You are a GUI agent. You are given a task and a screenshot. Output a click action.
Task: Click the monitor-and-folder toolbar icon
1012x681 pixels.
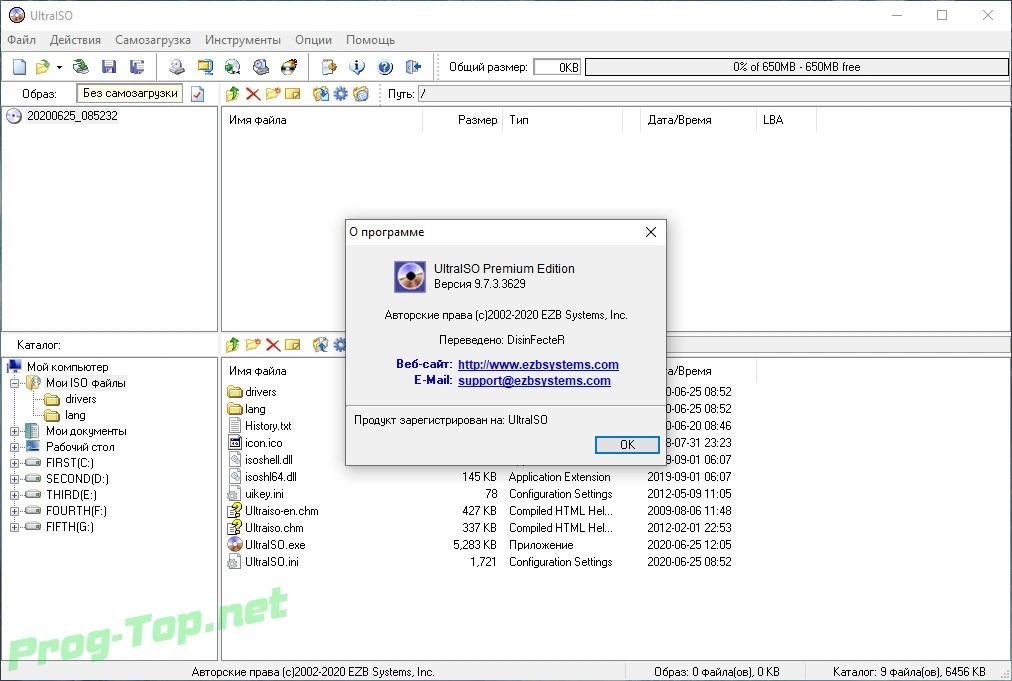(x=205, y=66)
